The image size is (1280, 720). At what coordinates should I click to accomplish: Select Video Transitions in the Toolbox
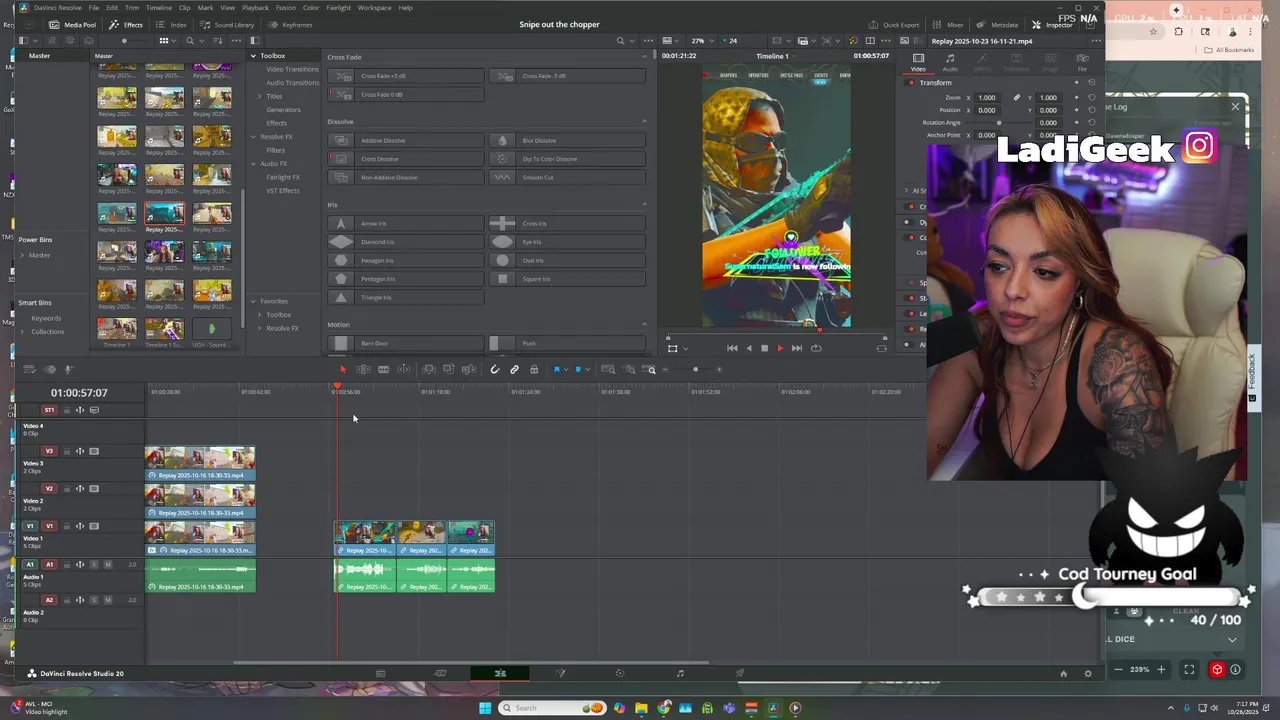(x=292, y=69)
